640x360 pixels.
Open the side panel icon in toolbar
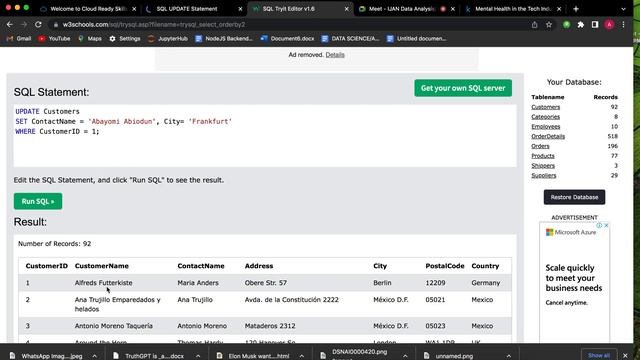[595, 25]
